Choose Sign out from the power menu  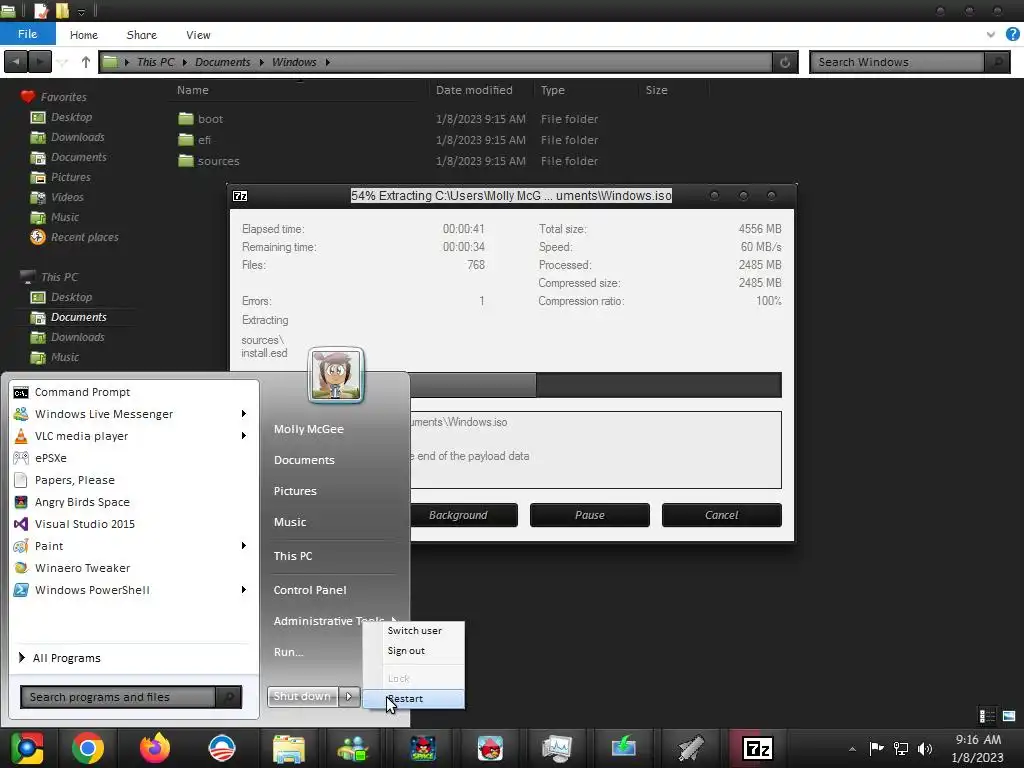coord(406,650)
